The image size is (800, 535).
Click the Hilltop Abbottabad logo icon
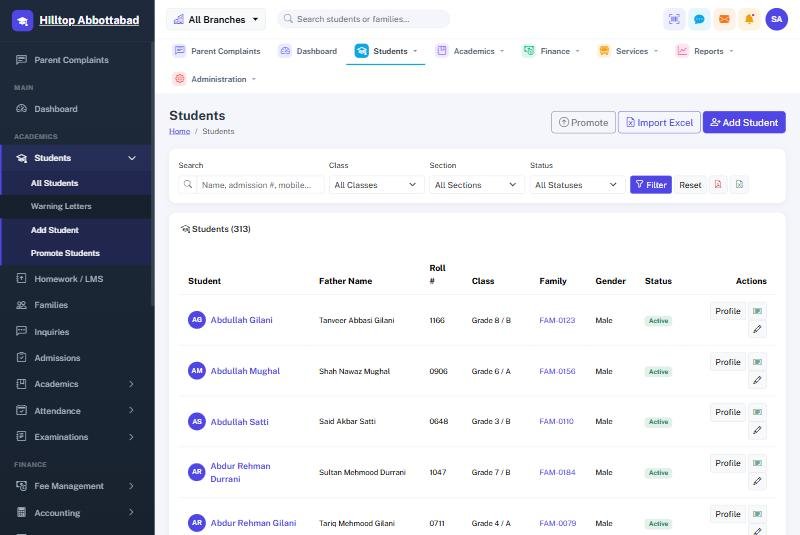click(x=22, y=20)
